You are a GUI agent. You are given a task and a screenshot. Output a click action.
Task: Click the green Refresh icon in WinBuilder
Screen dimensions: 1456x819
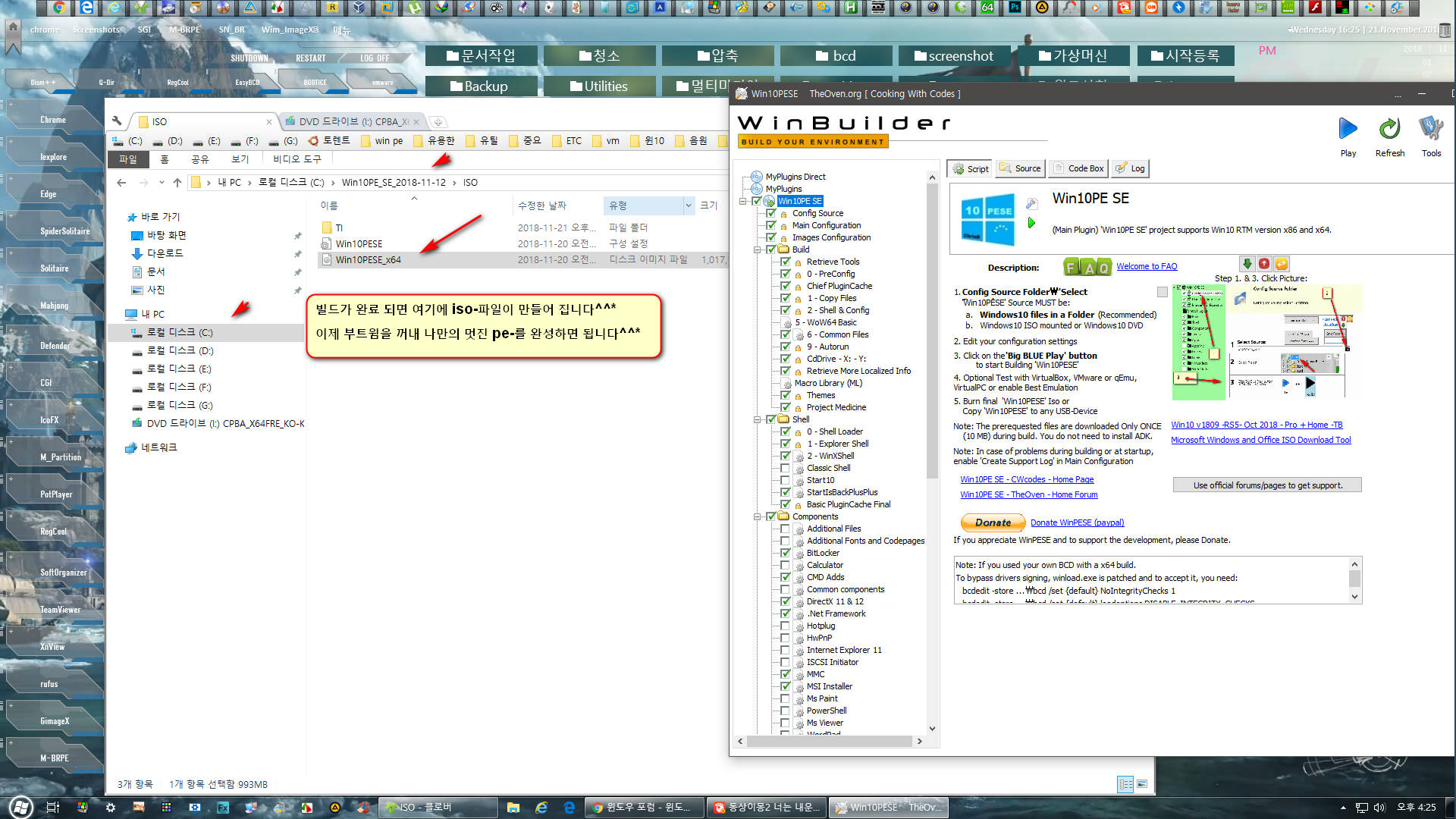1389,129
